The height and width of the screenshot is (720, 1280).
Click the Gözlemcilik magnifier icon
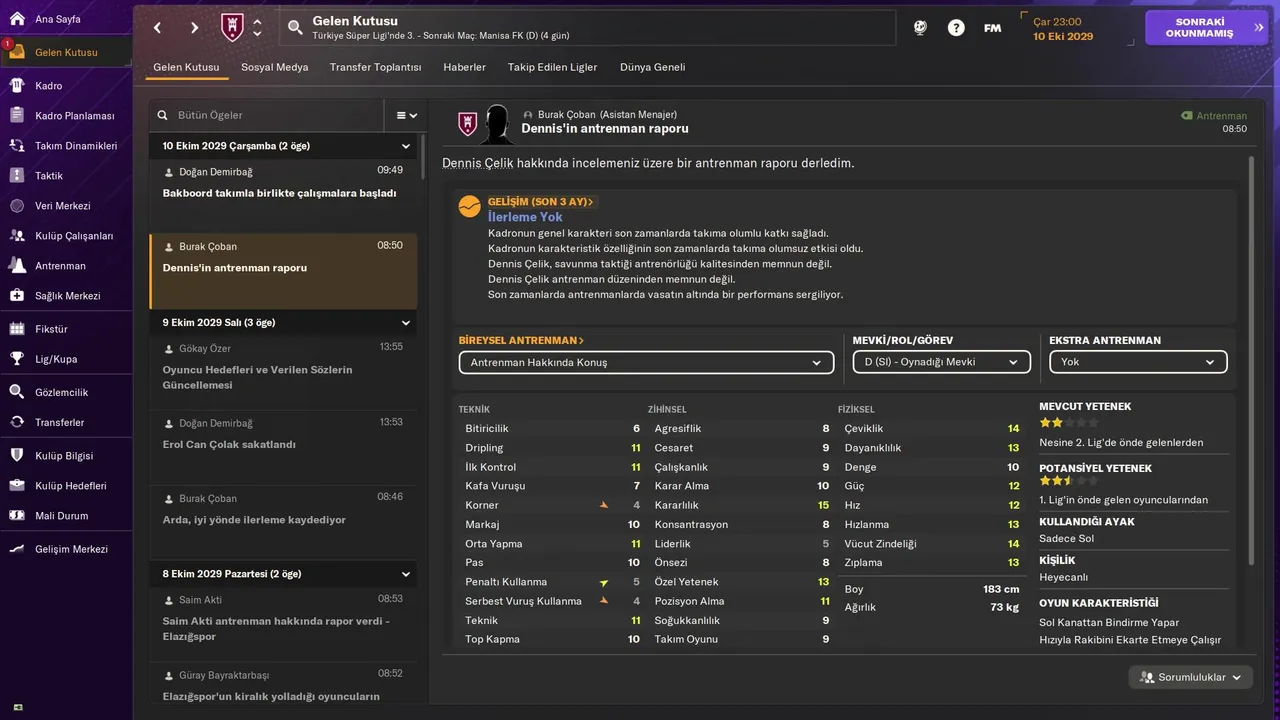pos(17,392)
